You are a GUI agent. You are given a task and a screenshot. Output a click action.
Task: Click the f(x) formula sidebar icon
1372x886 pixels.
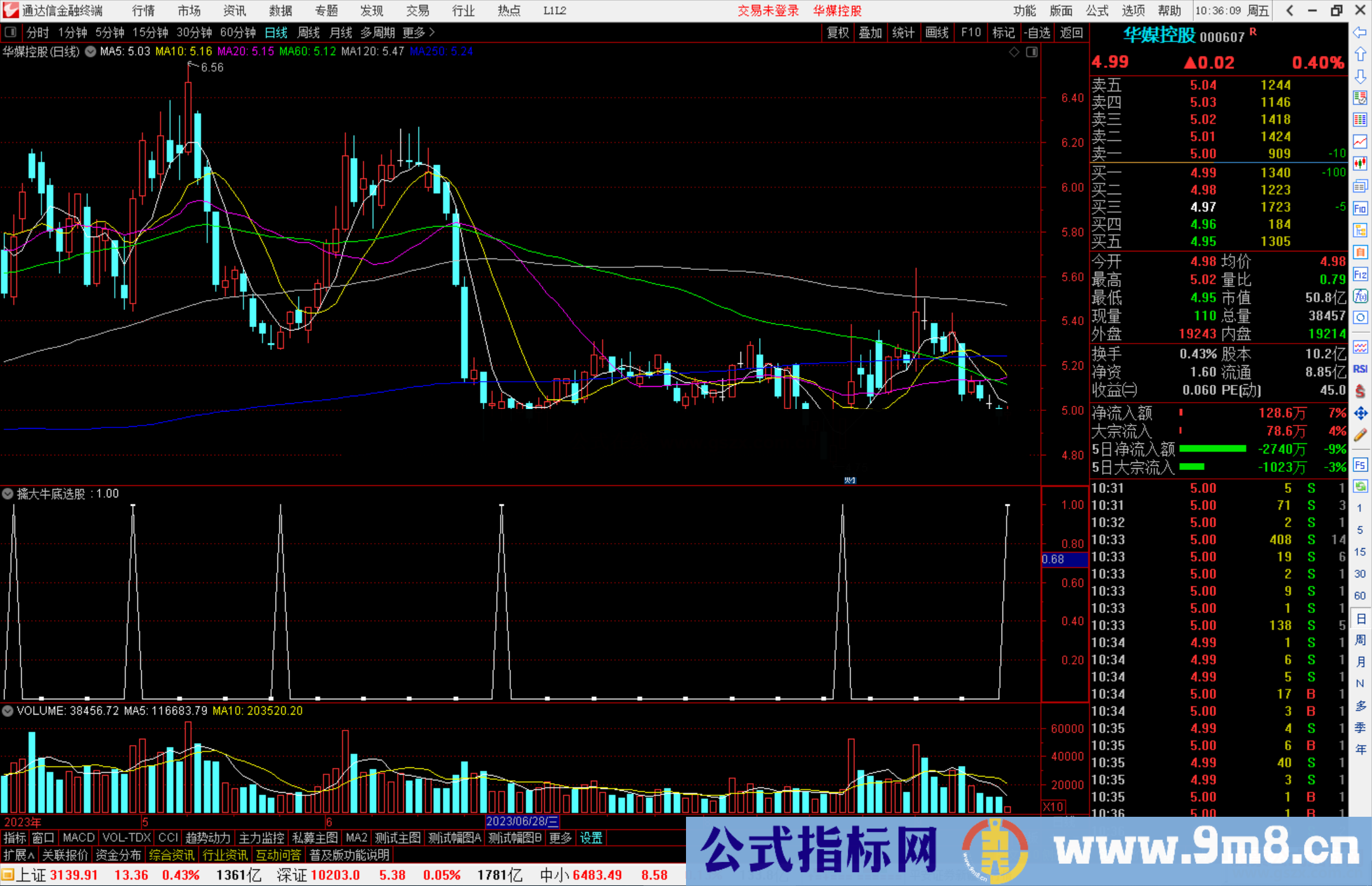point(1360,296)
